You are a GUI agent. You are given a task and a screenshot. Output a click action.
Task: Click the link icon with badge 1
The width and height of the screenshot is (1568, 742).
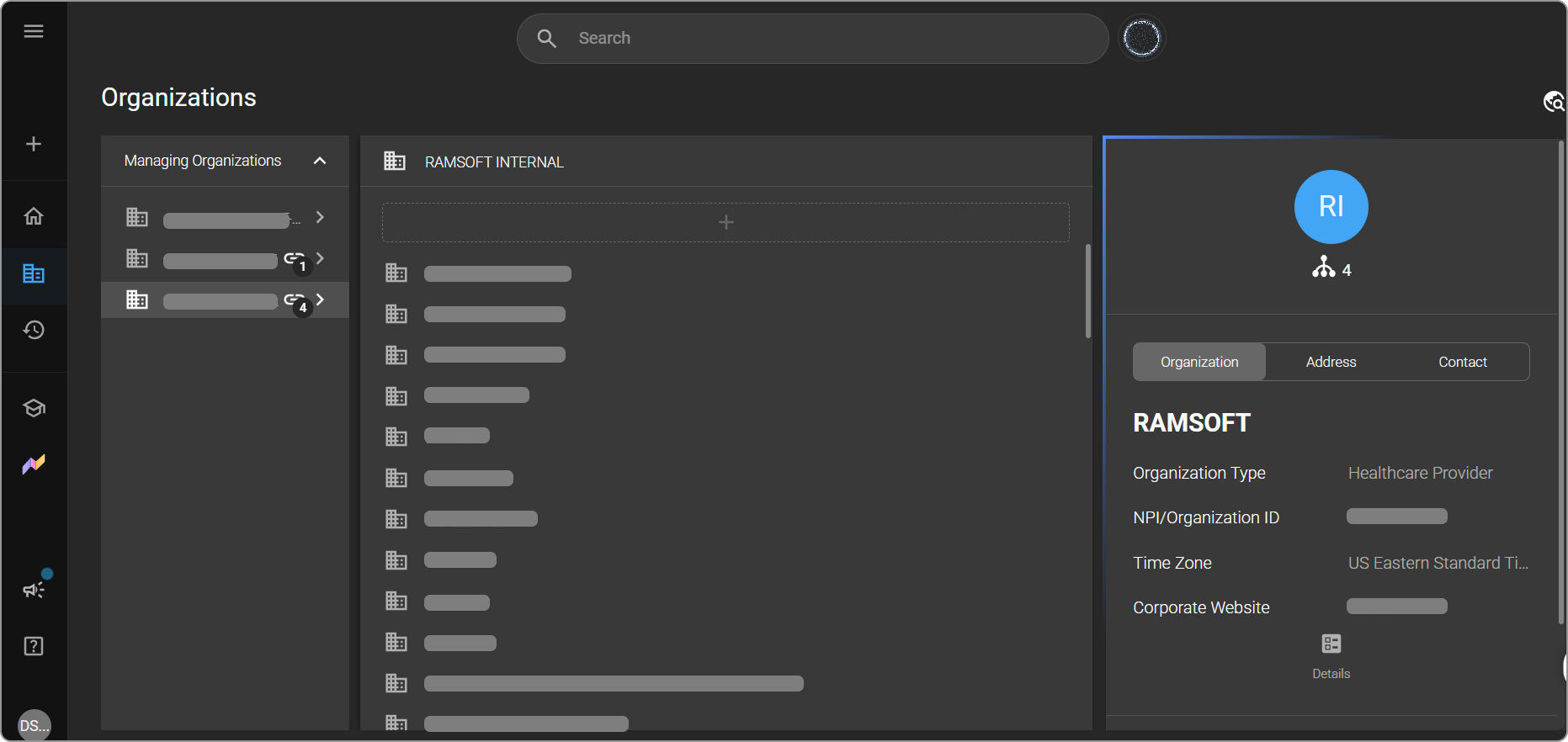click(x=294, y=259)
